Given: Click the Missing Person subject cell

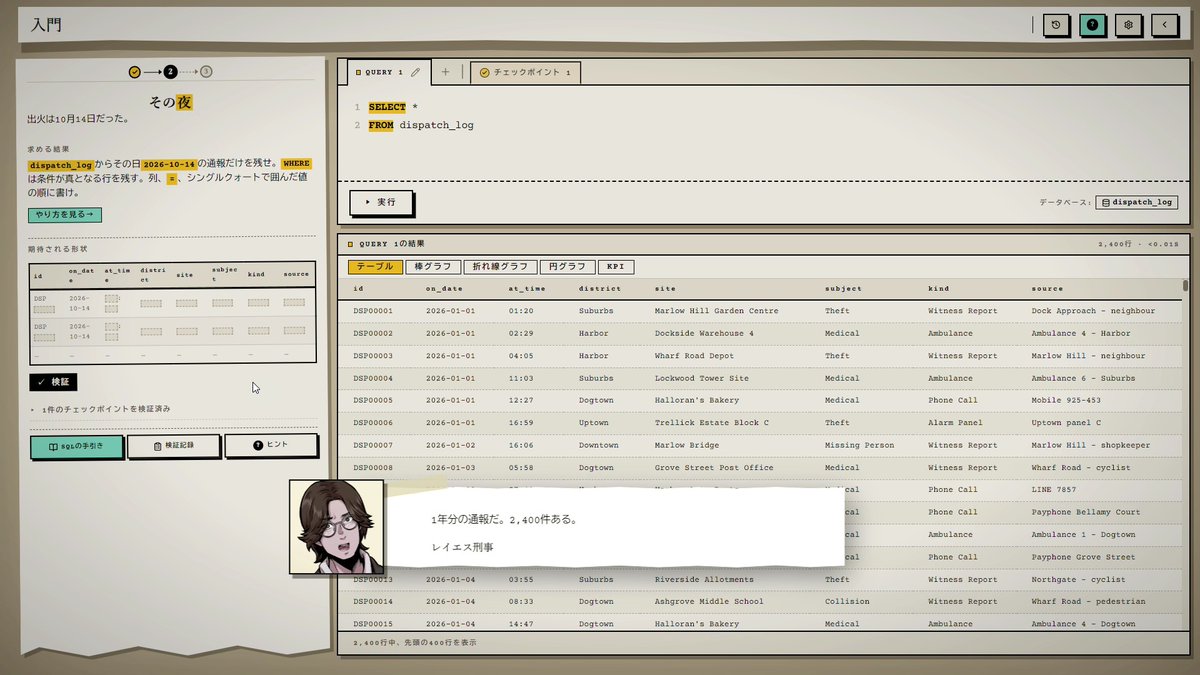Looking at the screenshot, I should click(860, 445).
